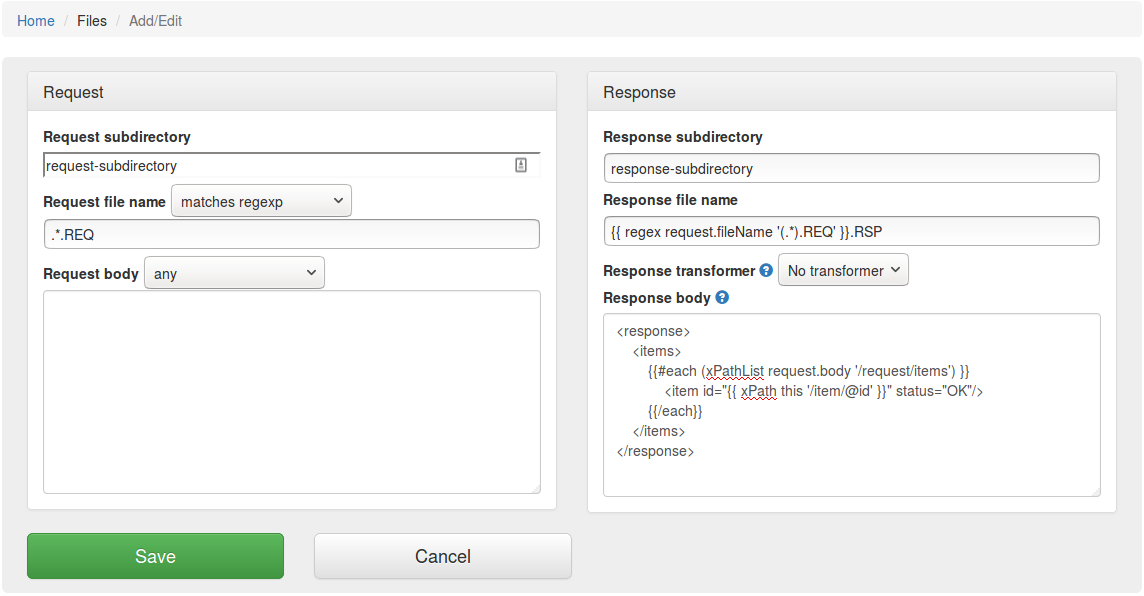
Task: Click the help icon beside Response transformer
Action: point(766,270)
